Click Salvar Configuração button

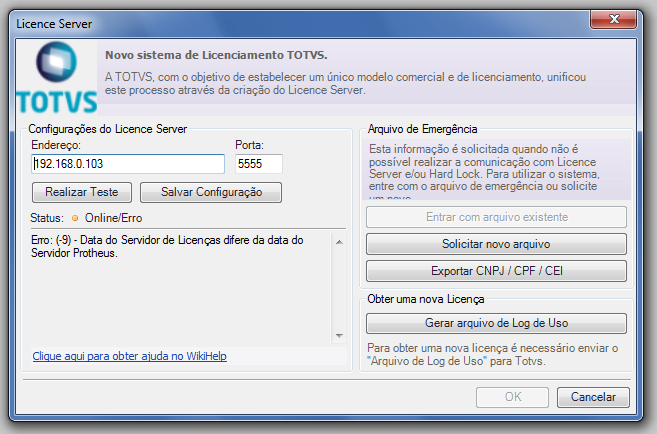click(211, 192)
